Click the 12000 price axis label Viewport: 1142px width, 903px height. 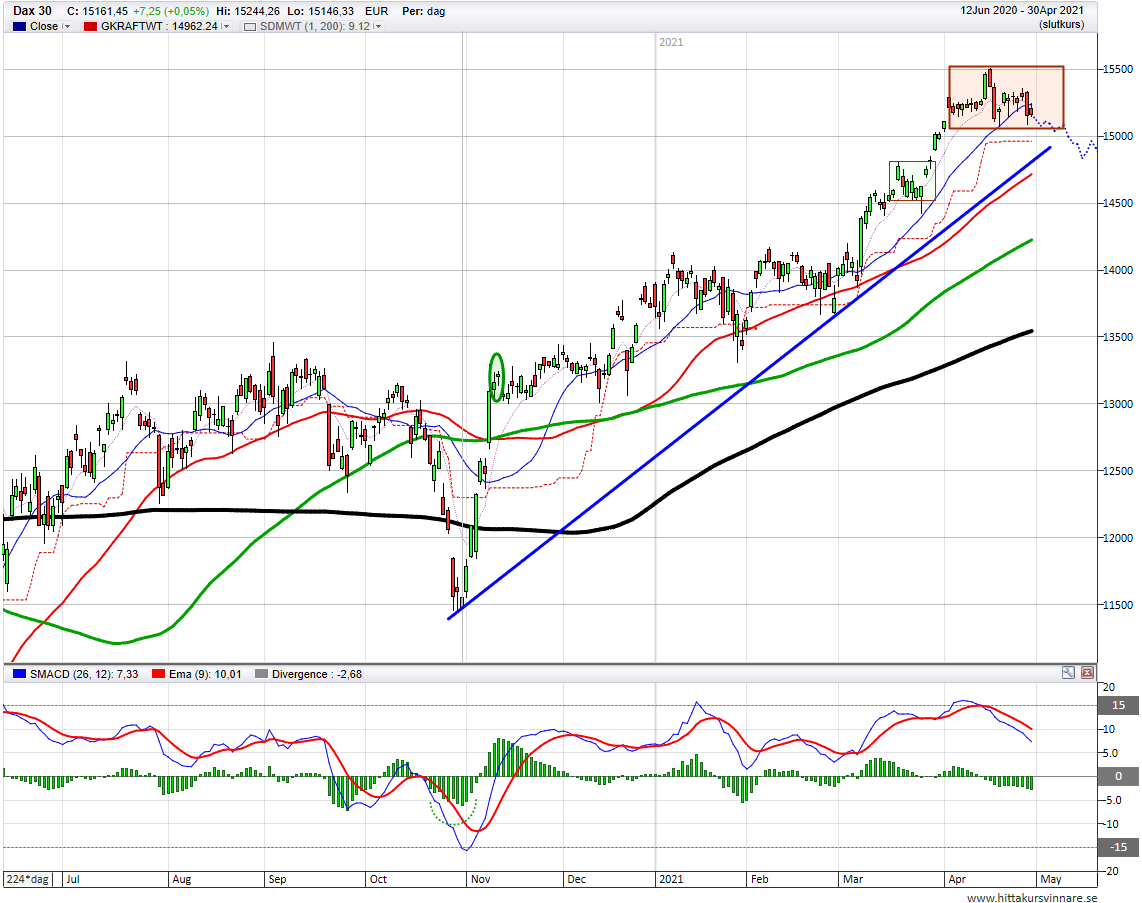(1119, 538)
